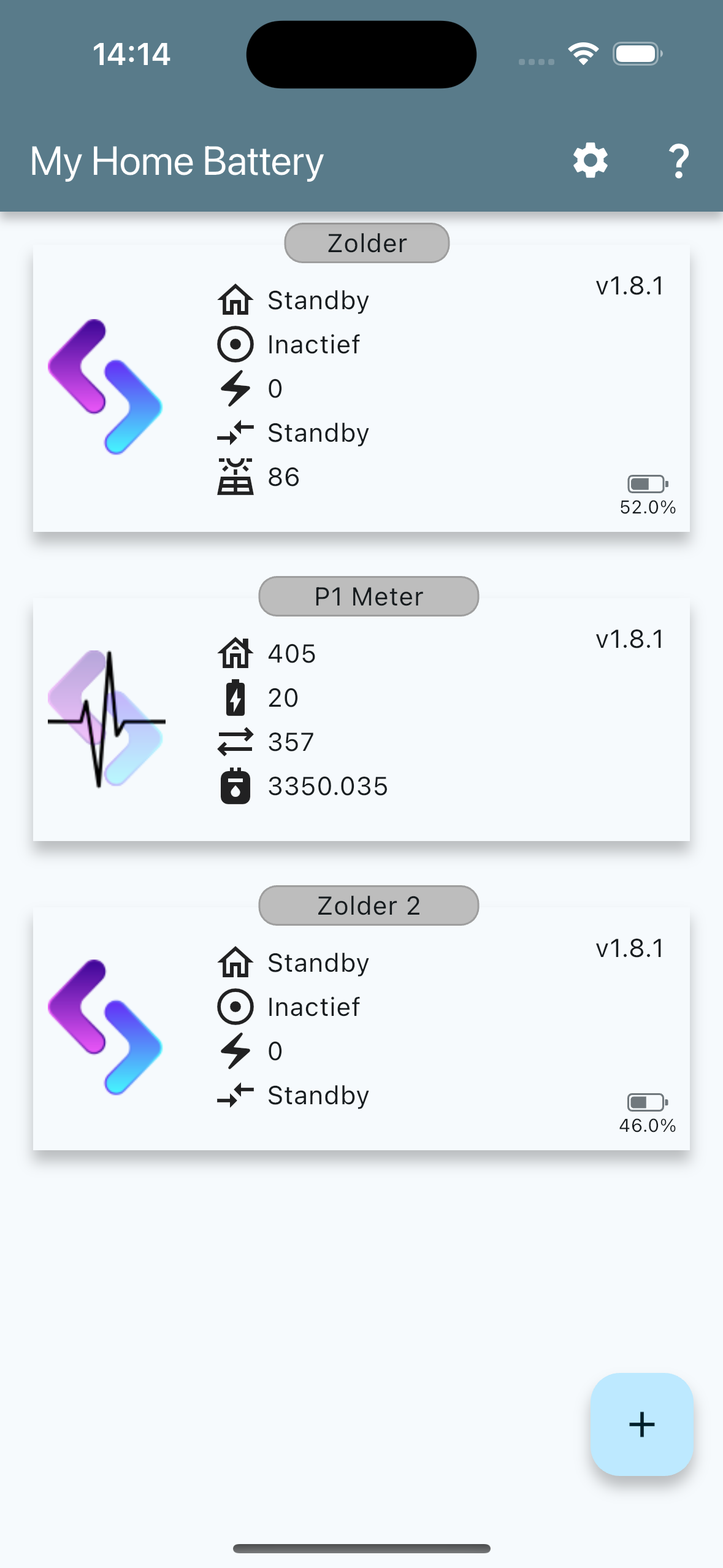This screenshot has height=1568, width=723.
Task: Tap the solar panel icon in Zolder card
Action: point(235,477)
